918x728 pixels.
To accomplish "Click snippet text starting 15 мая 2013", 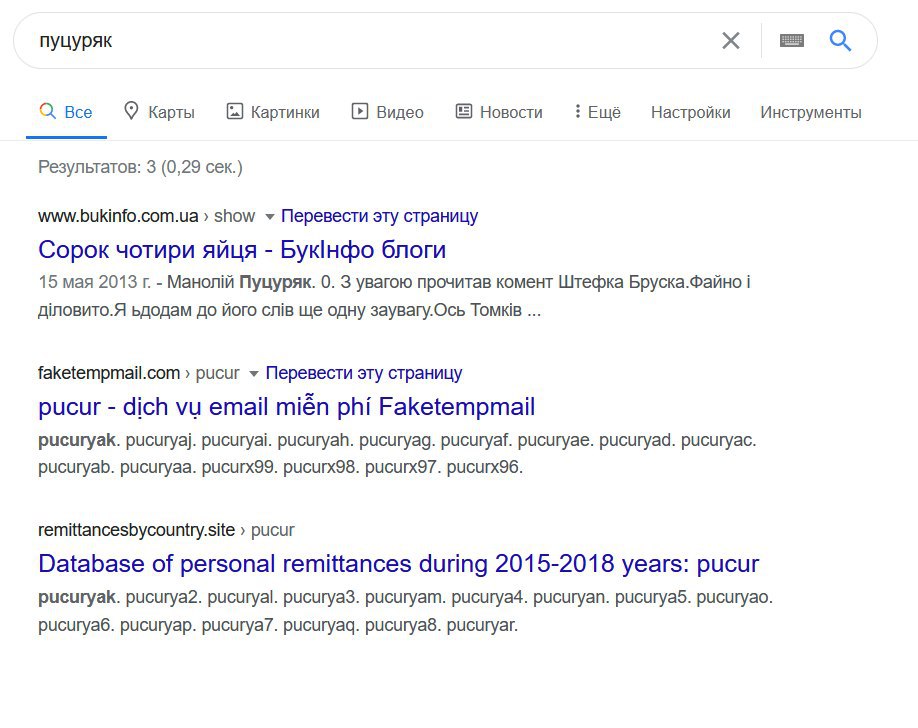I will (394, 296).
